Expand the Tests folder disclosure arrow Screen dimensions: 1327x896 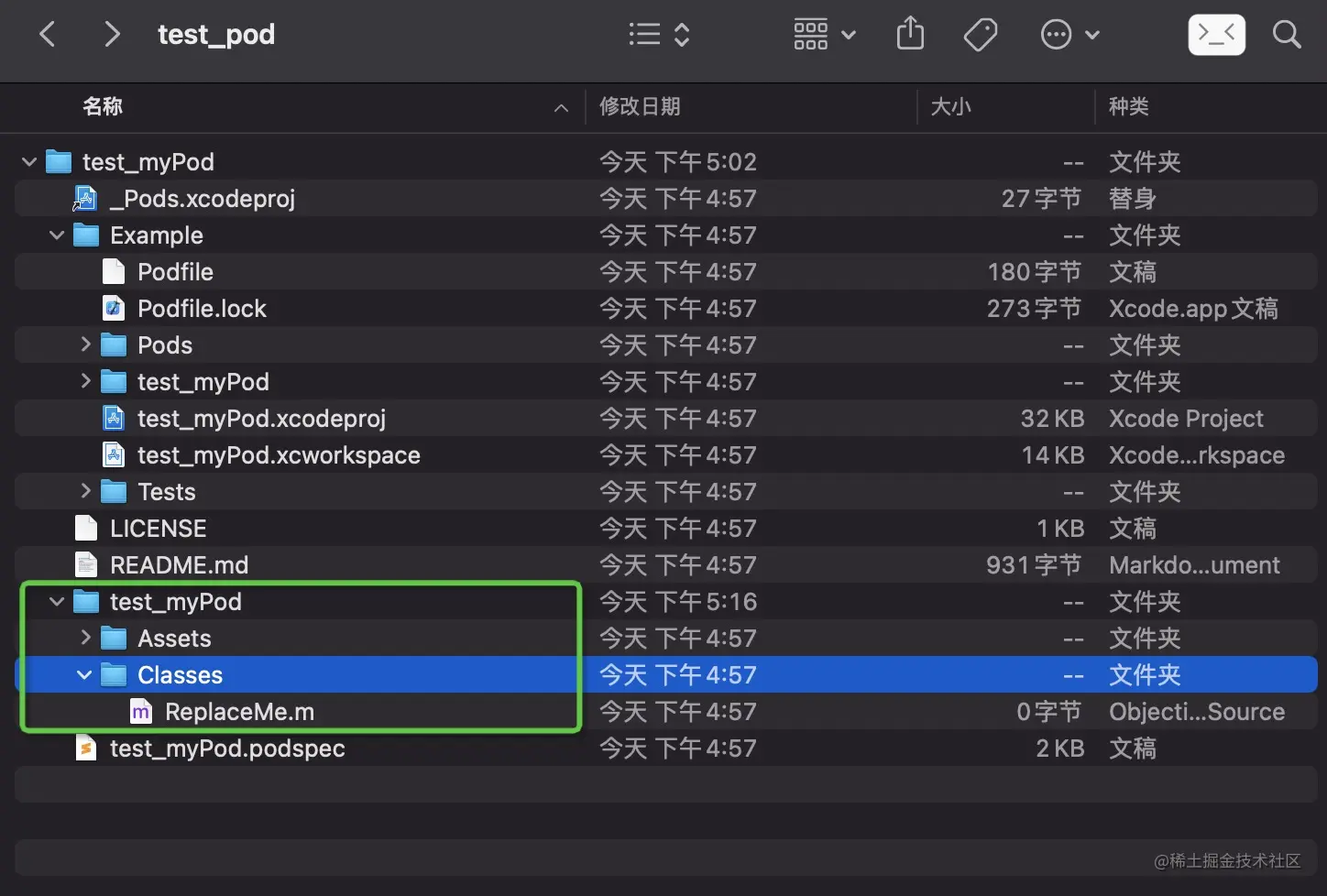point(85,491)
